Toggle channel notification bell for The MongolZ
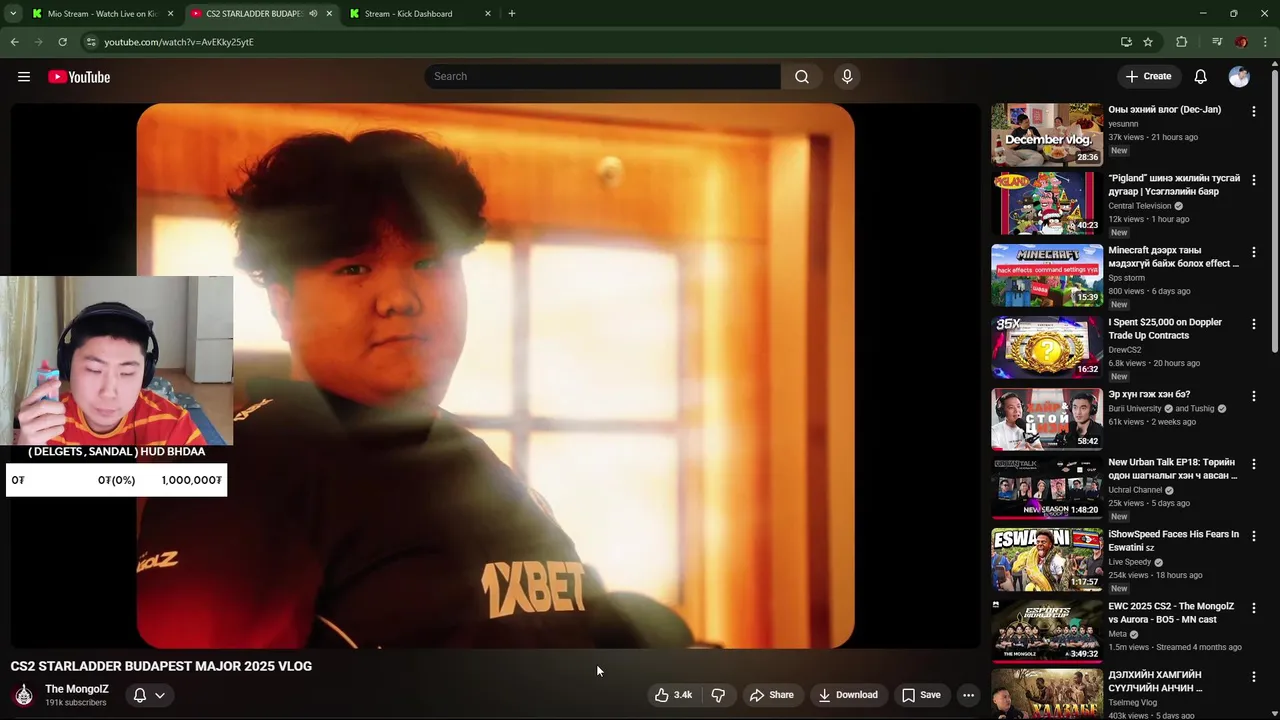The image size is (1280, 720). 140,695
